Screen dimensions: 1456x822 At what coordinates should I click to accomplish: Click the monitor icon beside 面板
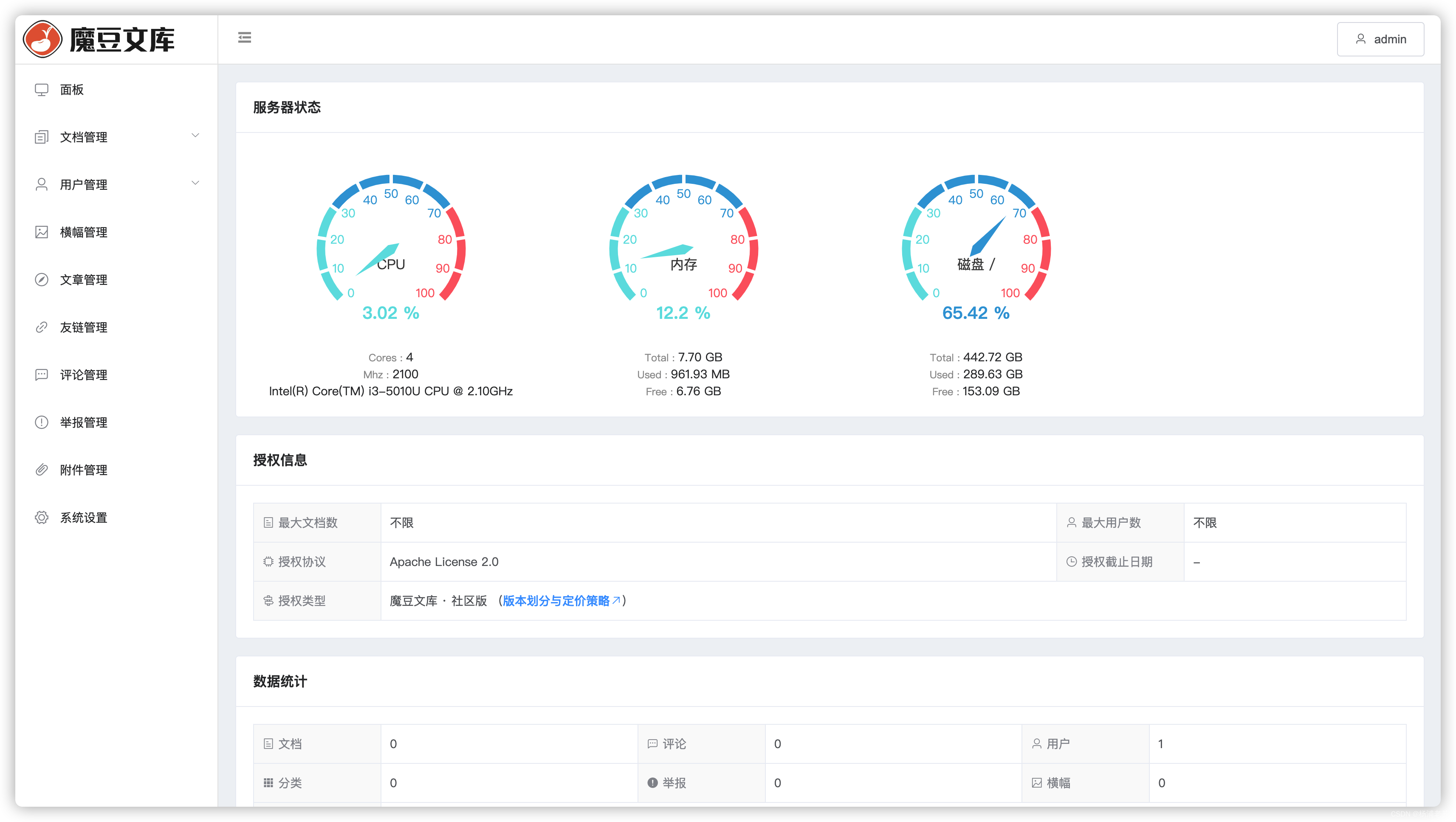(x=41, y=90)
